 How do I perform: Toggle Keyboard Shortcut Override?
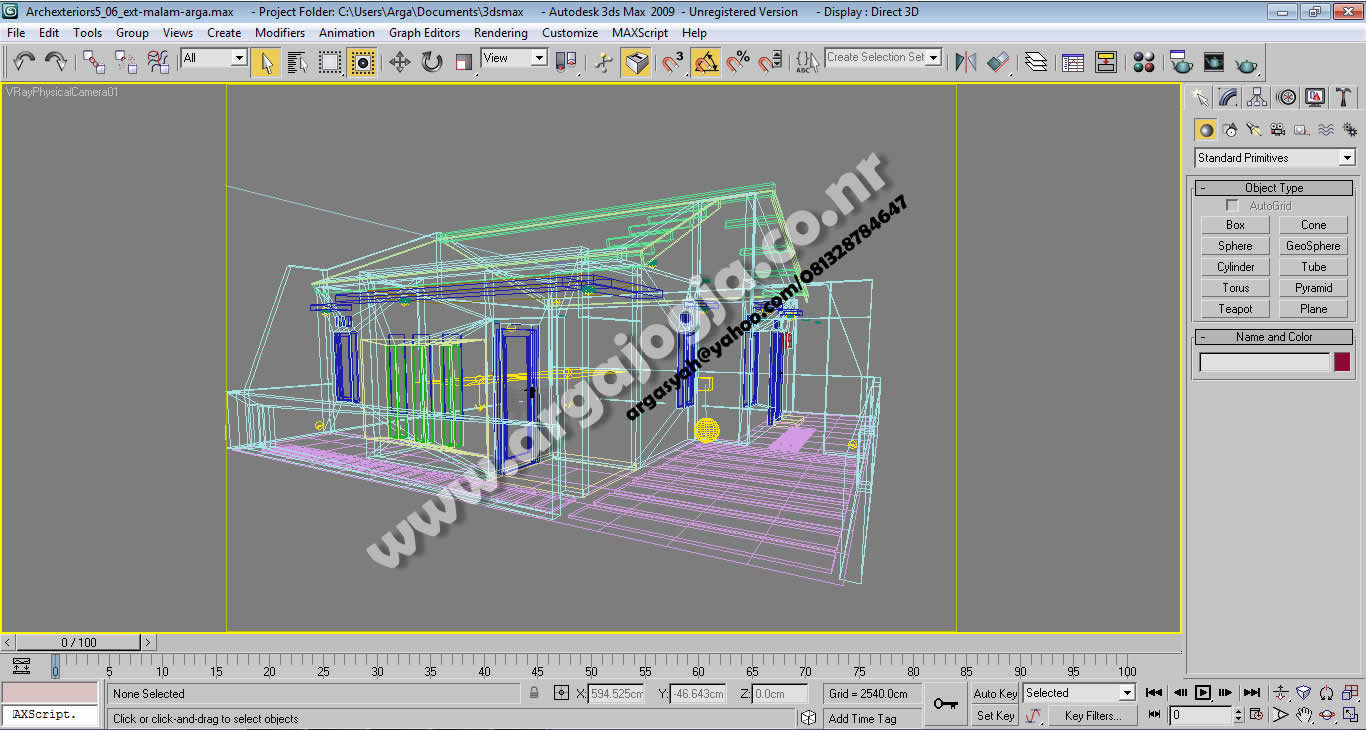636,62
